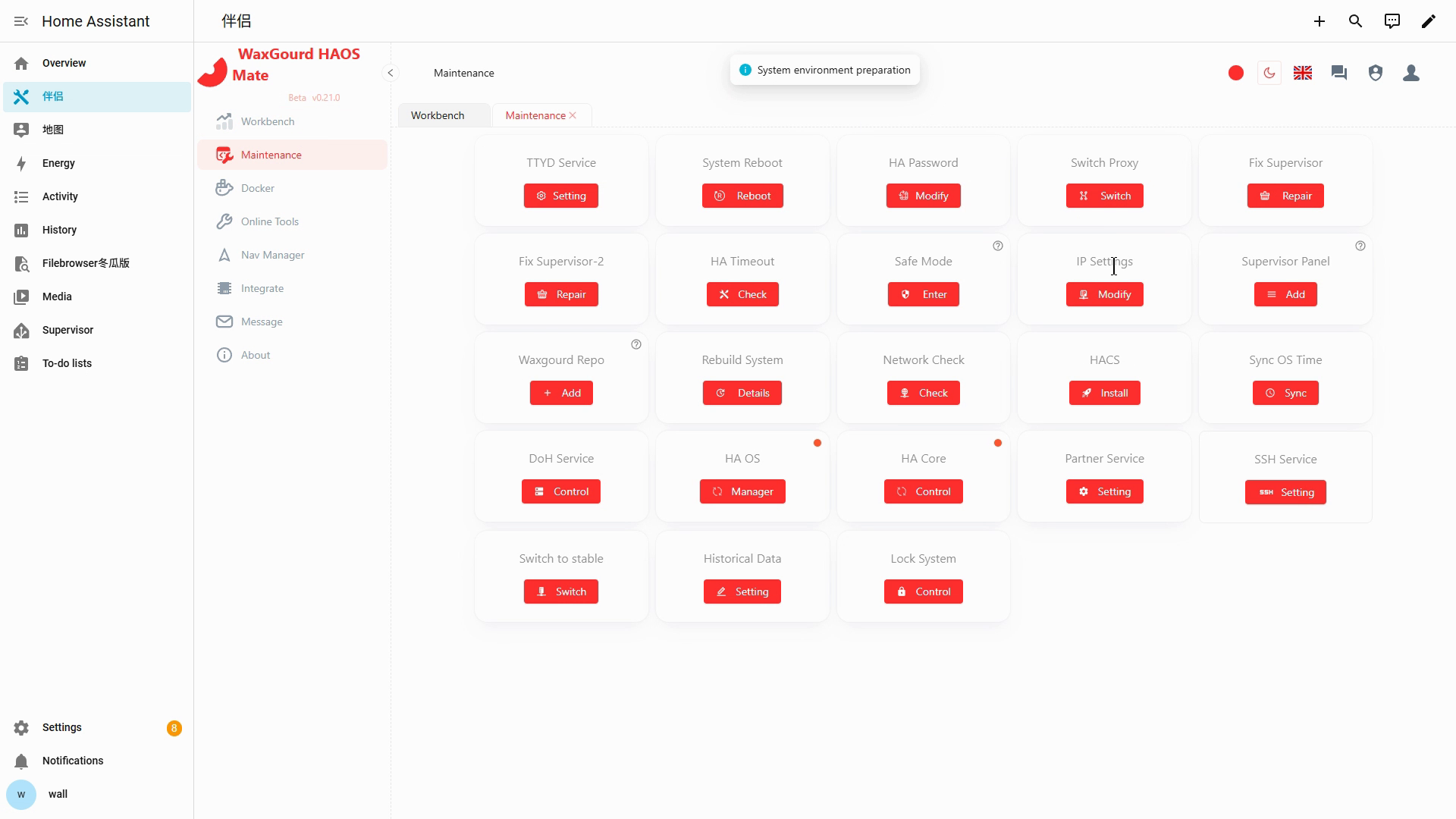This screenshot has height=819, width=1456.
Task: Open the Overview home icon
Action: tap(21, 63)
